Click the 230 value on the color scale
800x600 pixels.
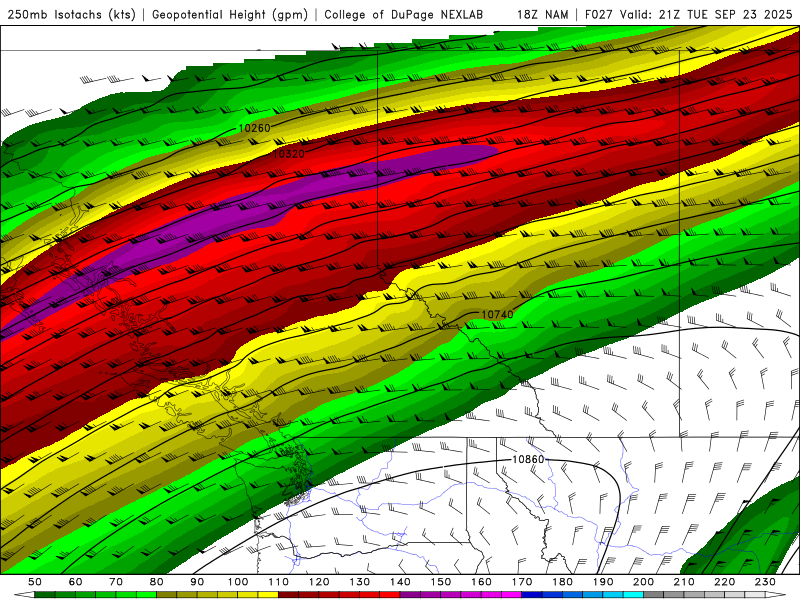pos(765,582)
